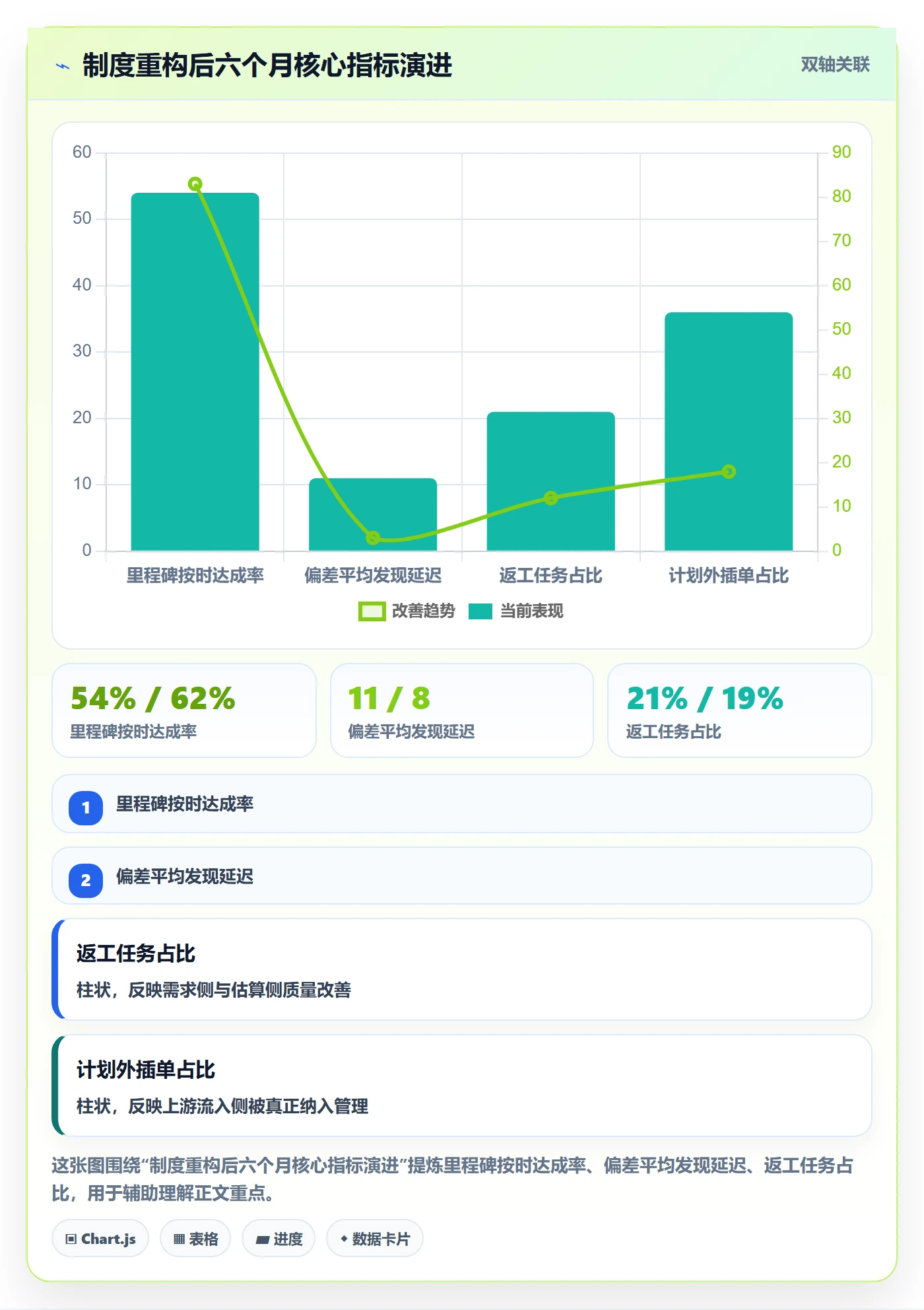Click 柱状，反映上游流入侧被真正纳入管理 text

point(222,1106)
